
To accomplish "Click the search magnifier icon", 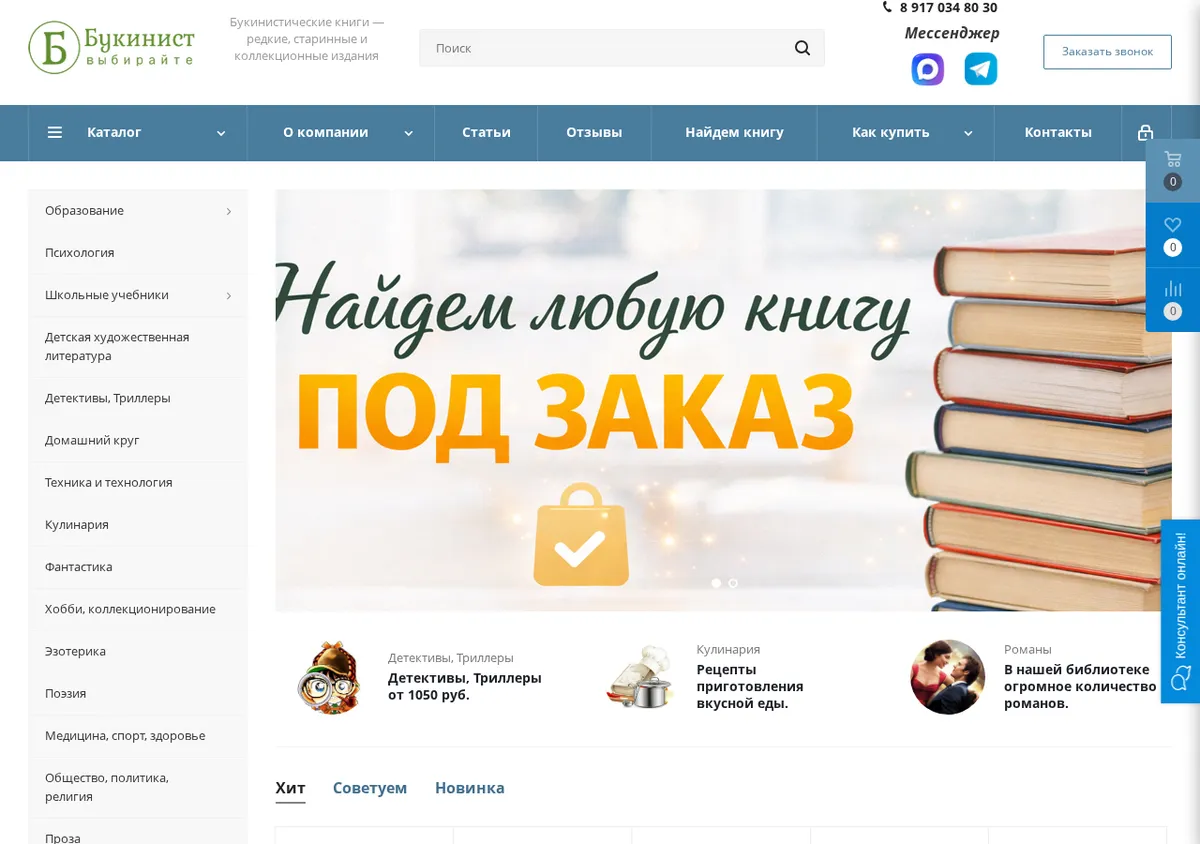I will [802, 48].
